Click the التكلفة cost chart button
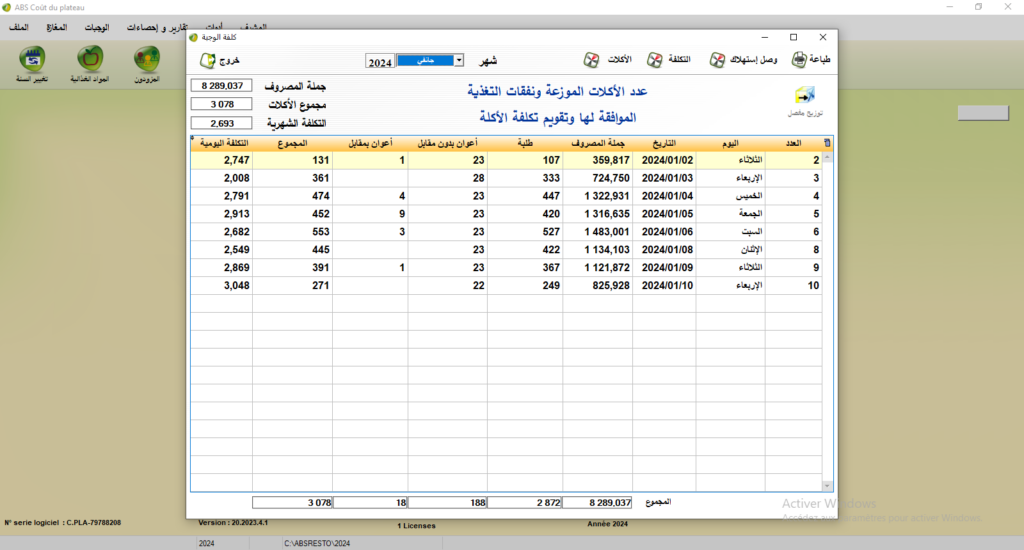Screen dimensions: 1024x550 pyautogui.click(x=669, y=59)
